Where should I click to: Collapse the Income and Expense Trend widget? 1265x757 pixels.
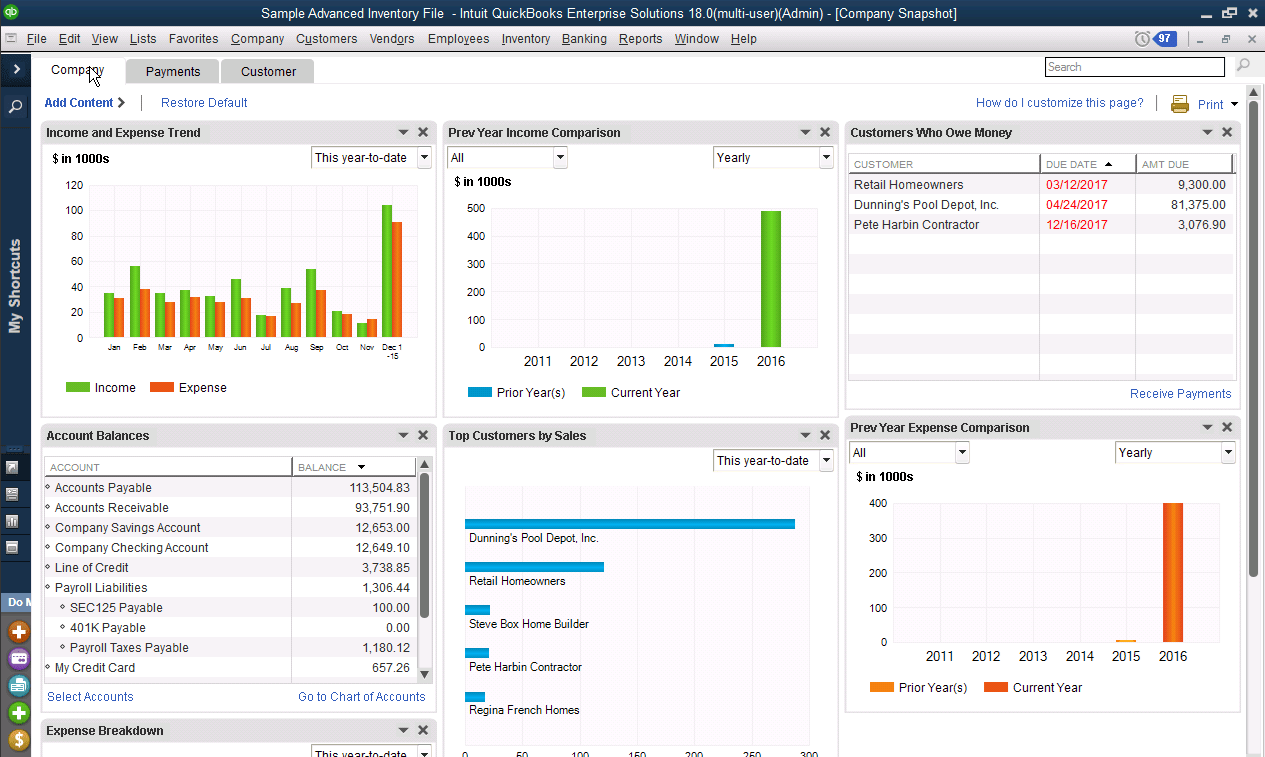pyautogui.click(x=403, y=131)
